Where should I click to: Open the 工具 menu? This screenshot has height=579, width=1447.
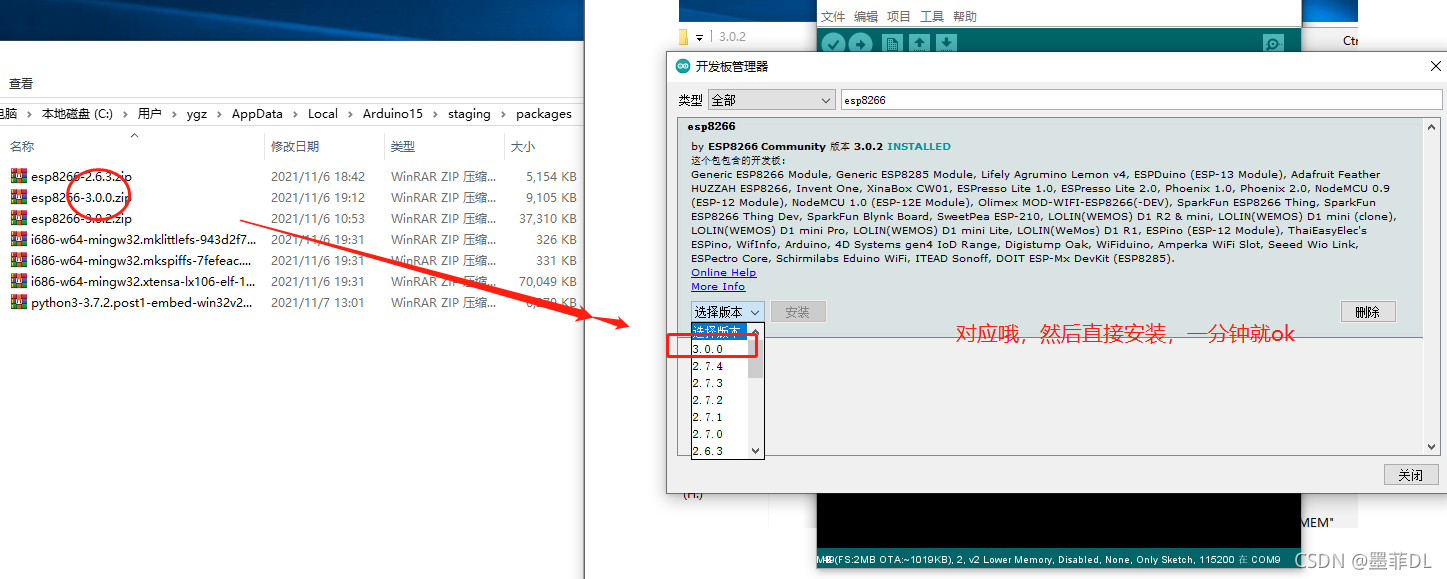point(932,15)
